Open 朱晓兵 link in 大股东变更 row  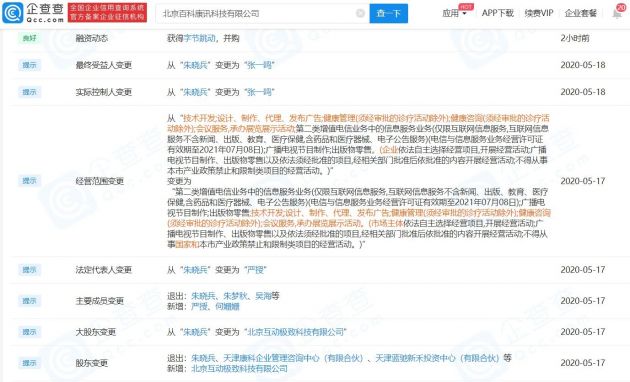(195, 332)
